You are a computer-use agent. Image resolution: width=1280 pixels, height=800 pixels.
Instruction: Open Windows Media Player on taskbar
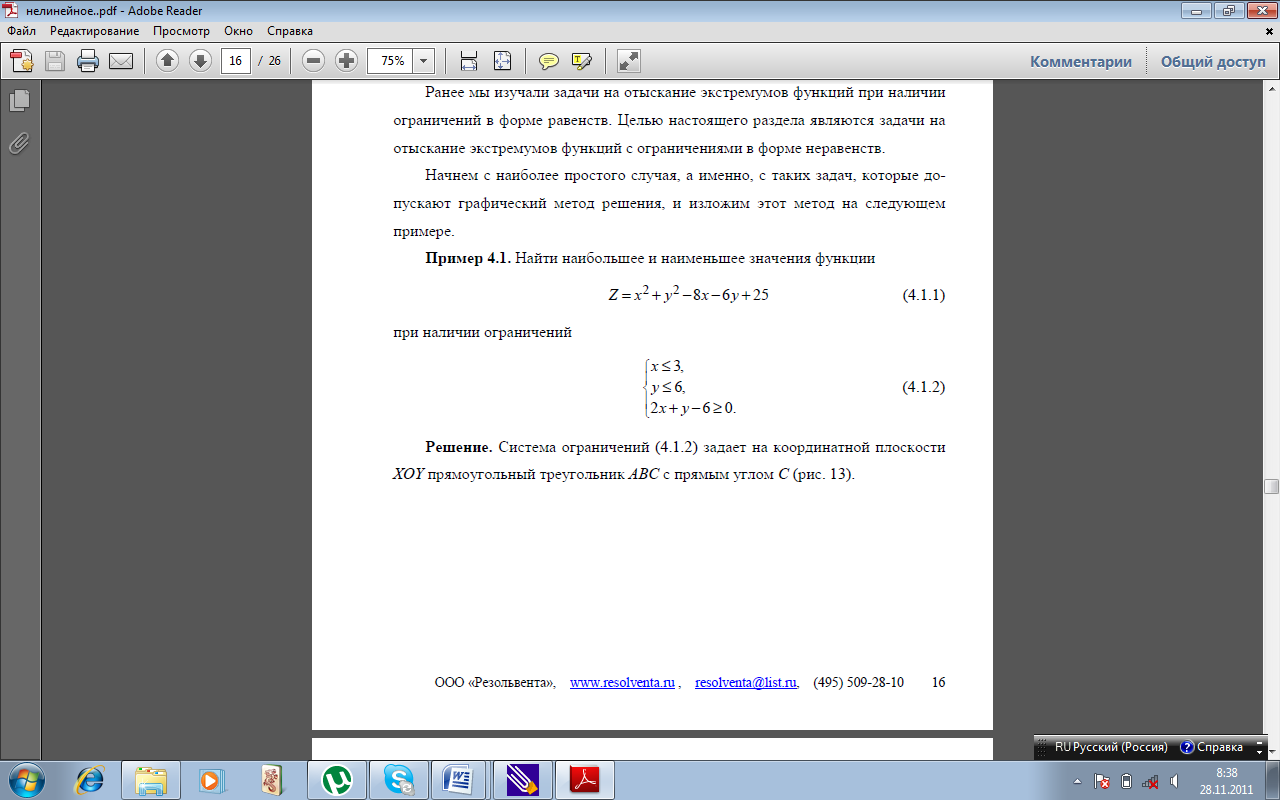tap(211, 780)
